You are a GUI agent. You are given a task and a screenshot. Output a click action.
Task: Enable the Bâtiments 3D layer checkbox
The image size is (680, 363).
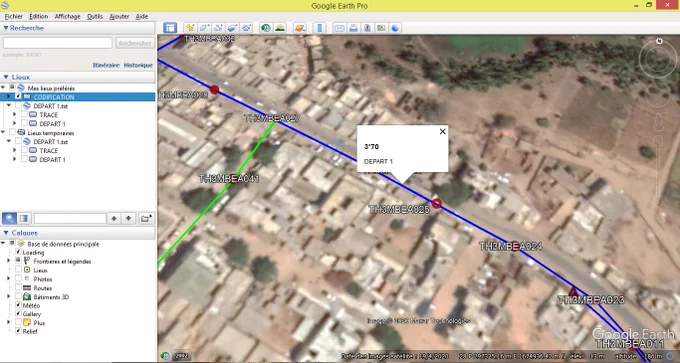click(x=18, y=297)
